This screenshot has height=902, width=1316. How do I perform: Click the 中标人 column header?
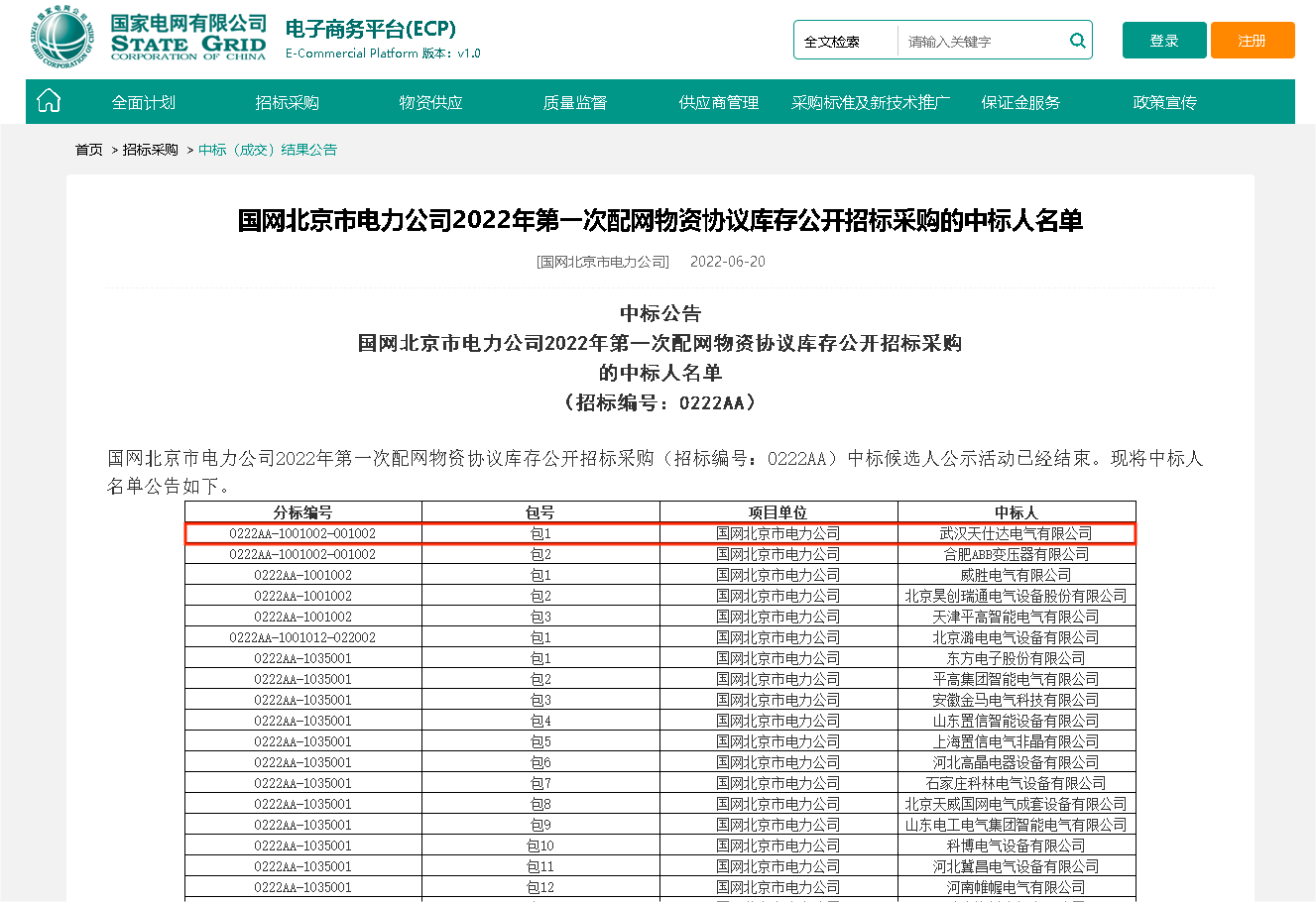click(x=1017, y=512)
